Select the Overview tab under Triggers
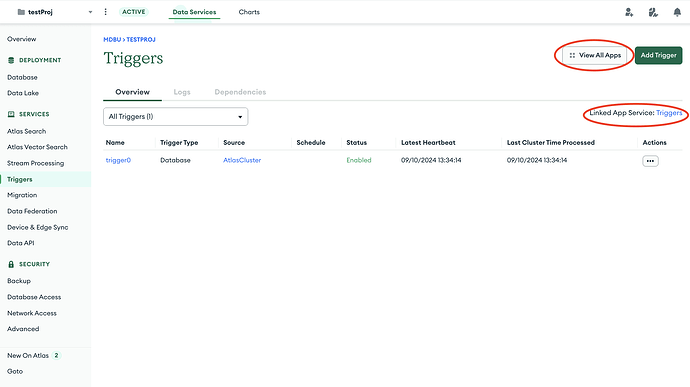The height and width of the screenshot is (387, 690). click(x=132, y=92)
